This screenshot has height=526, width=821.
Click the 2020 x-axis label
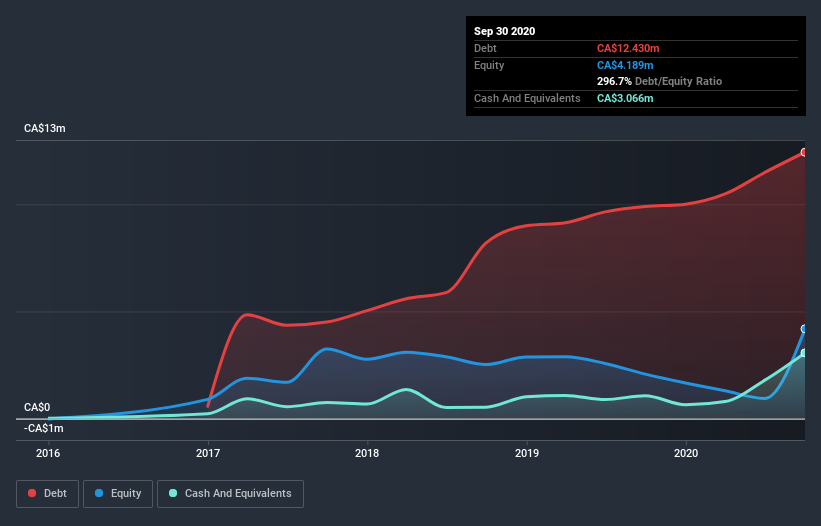[686, 453]
